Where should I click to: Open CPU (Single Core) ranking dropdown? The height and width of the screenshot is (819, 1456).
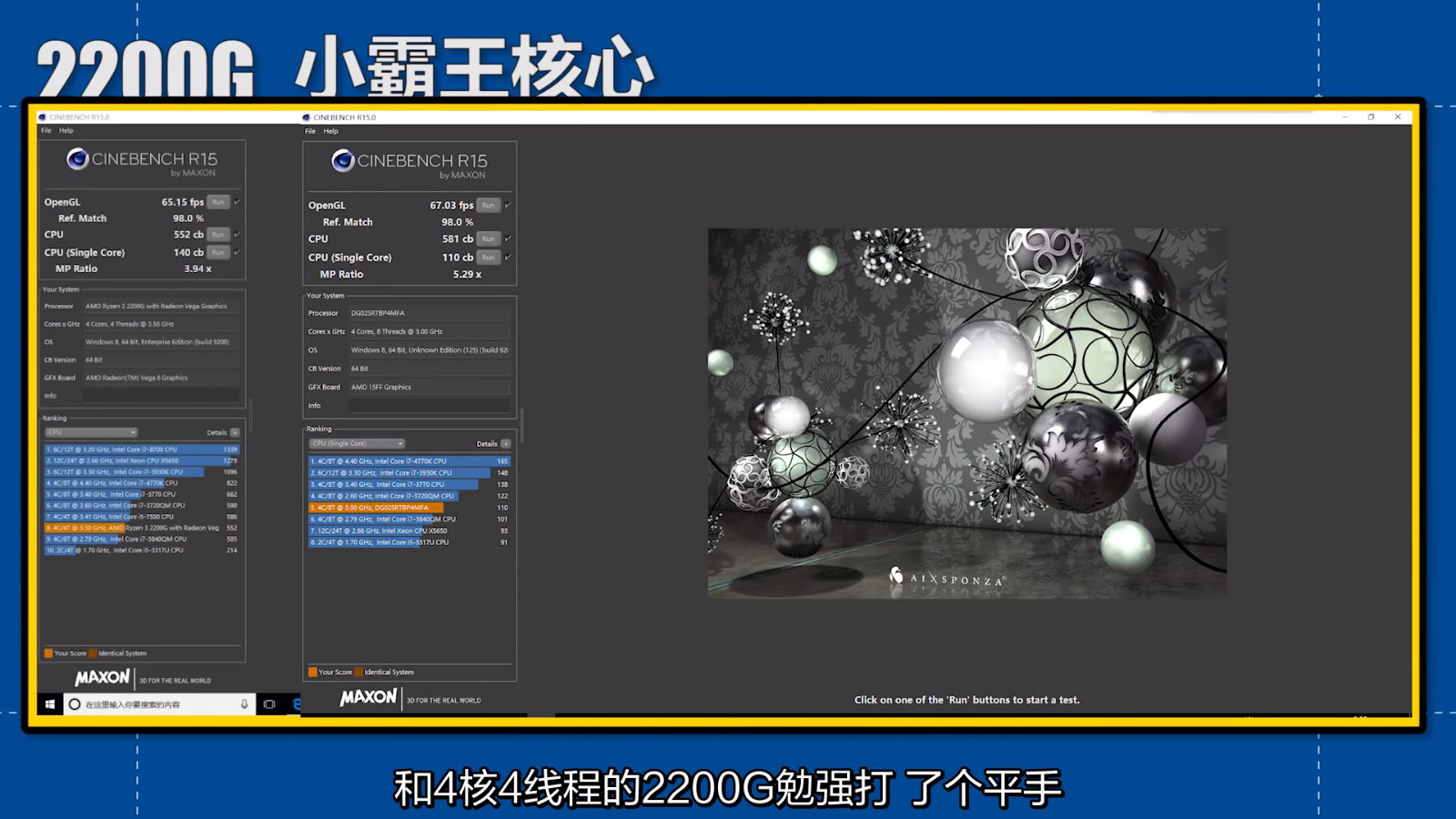[357, 443]
